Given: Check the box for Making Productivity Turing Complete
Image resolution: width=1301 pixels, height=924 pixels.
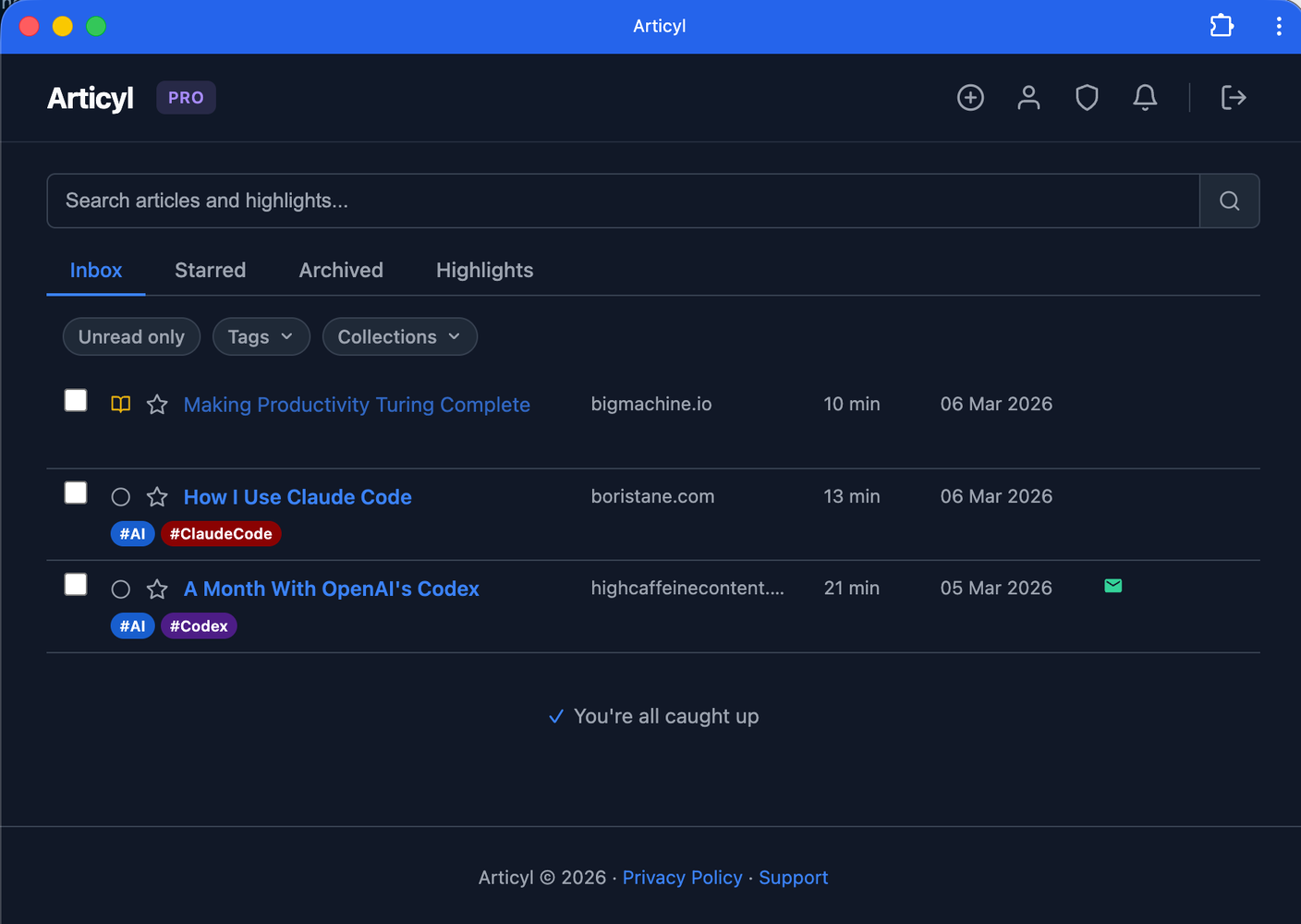Looking at the screenshot, I should coord(76,401).
